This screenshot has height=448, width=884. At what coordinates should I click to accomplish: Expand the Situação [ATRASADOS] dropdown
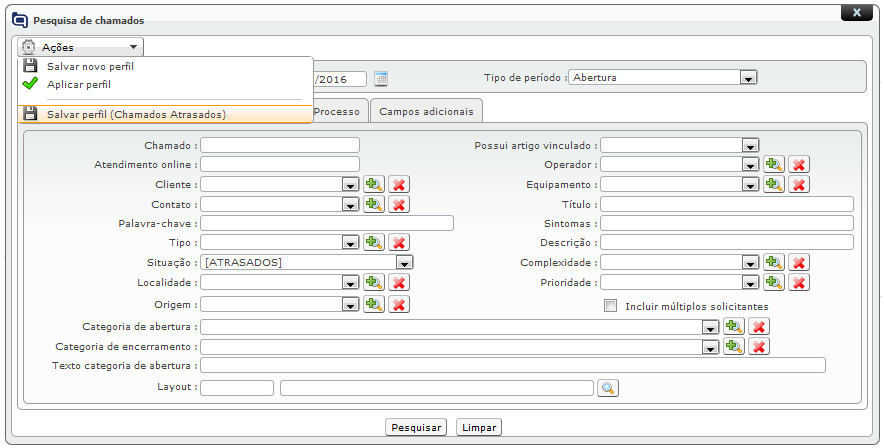pos(404,263)
